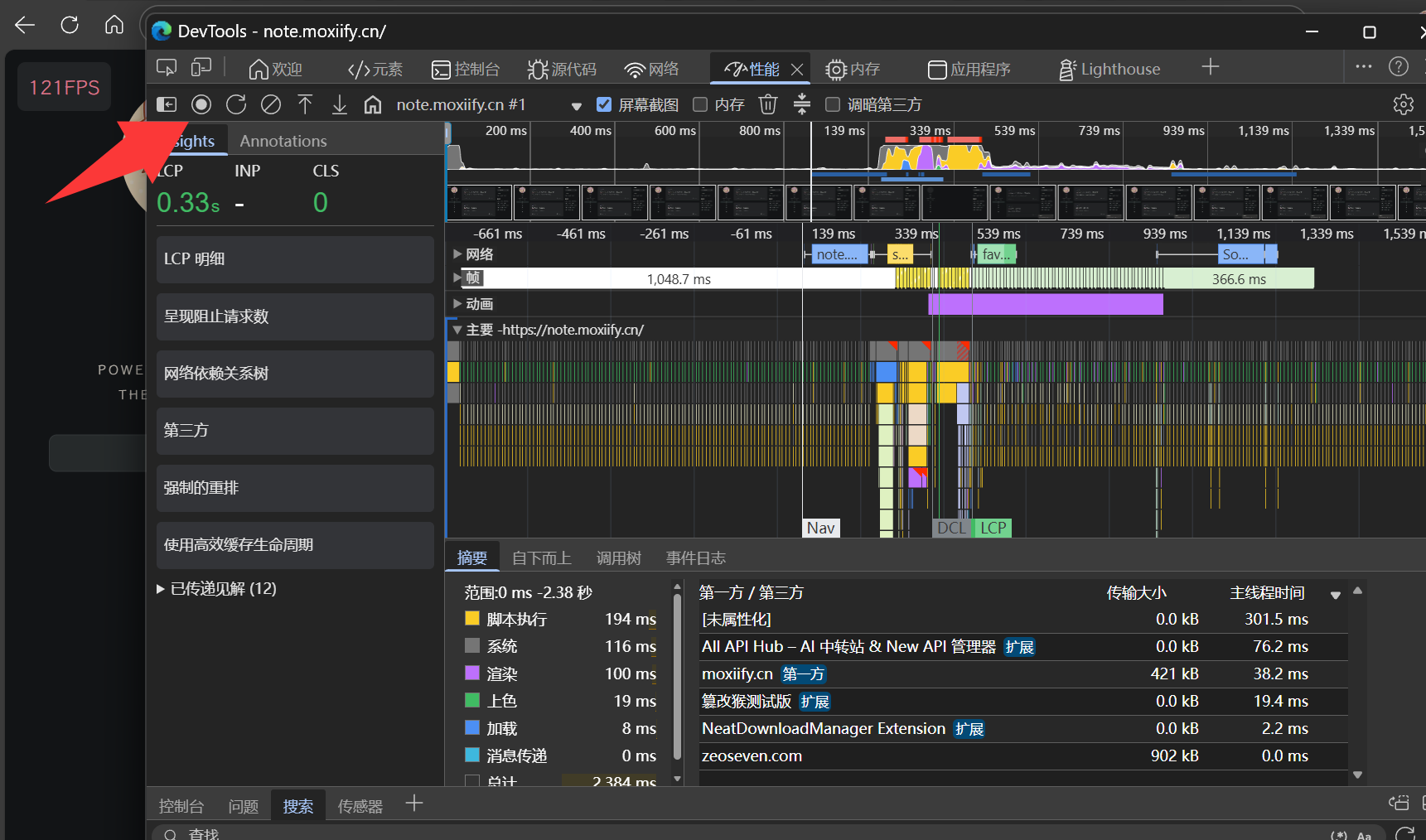Screen dimensions: 1426x840
Task: Click the record performance button
Action: 201,104
